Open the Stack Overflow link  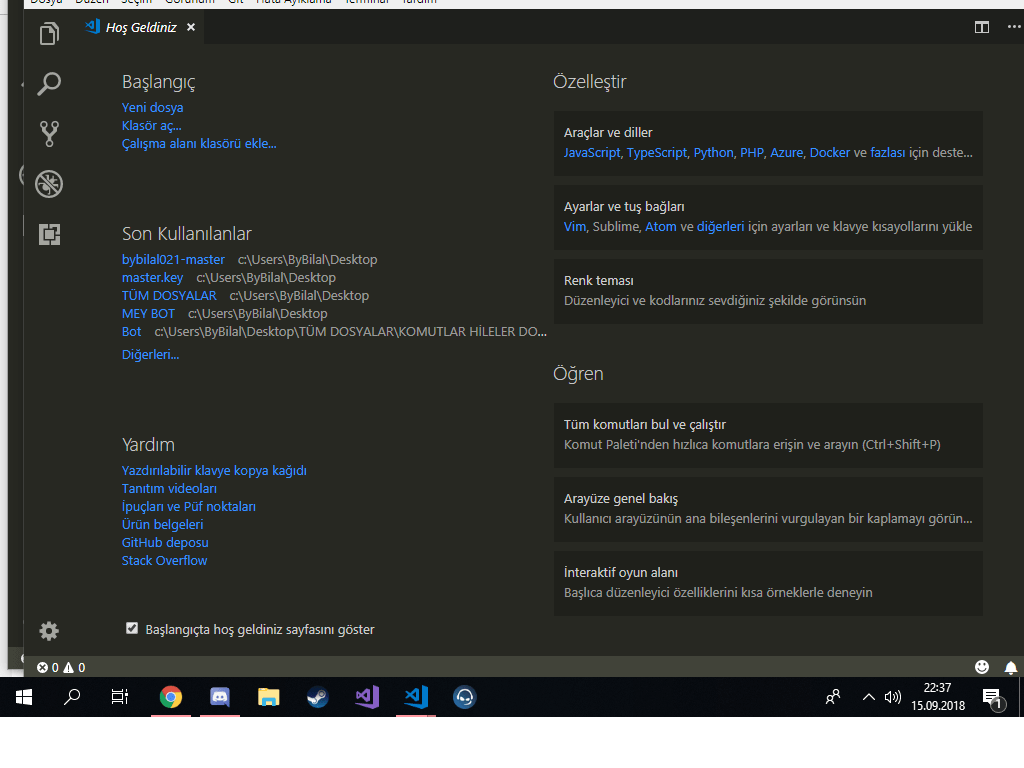pos(164,560)
